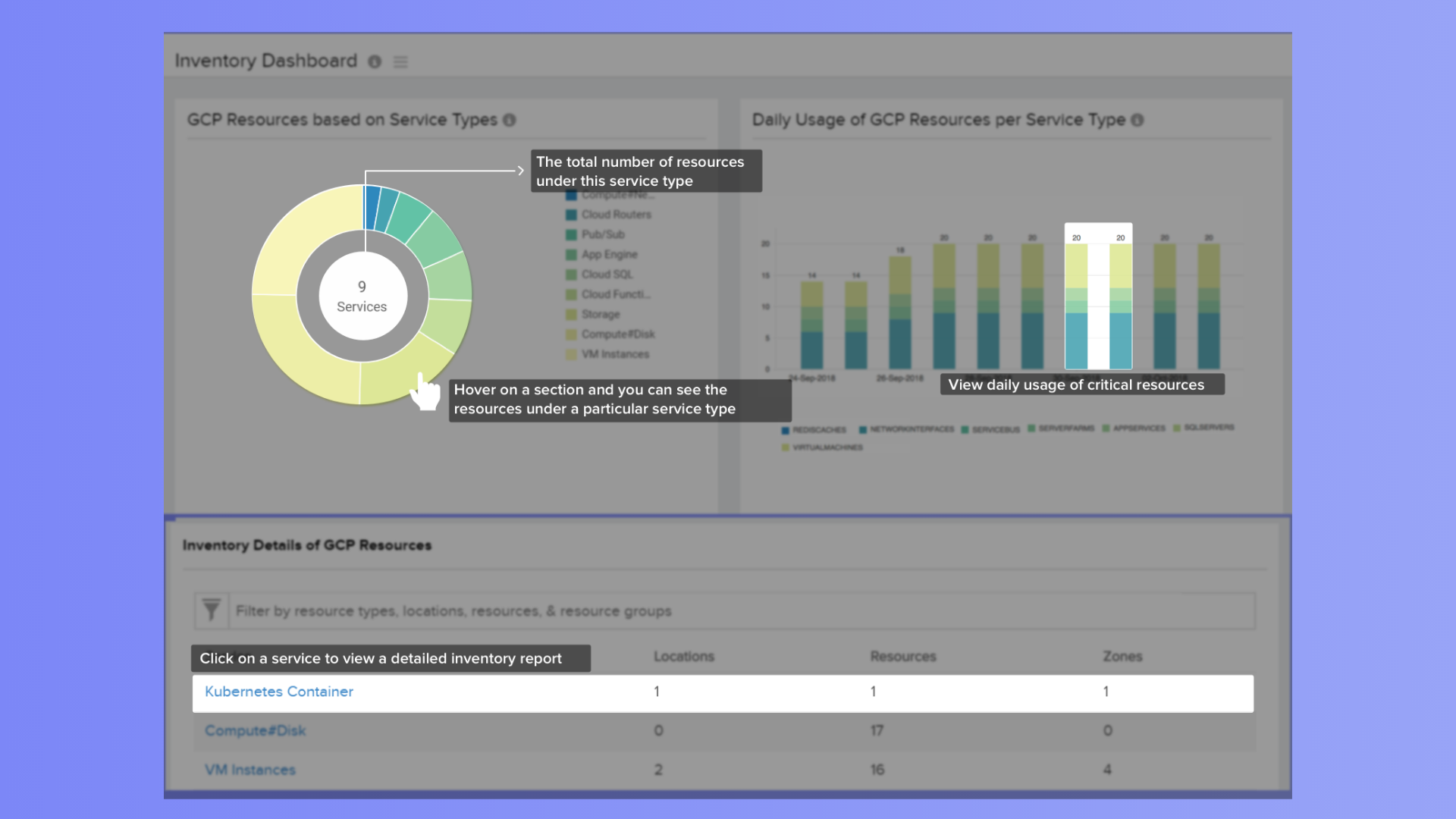Click the 24-Sep-2018 stacked bar
This screenshot has height=819, width=1456.
coord(811,326)
